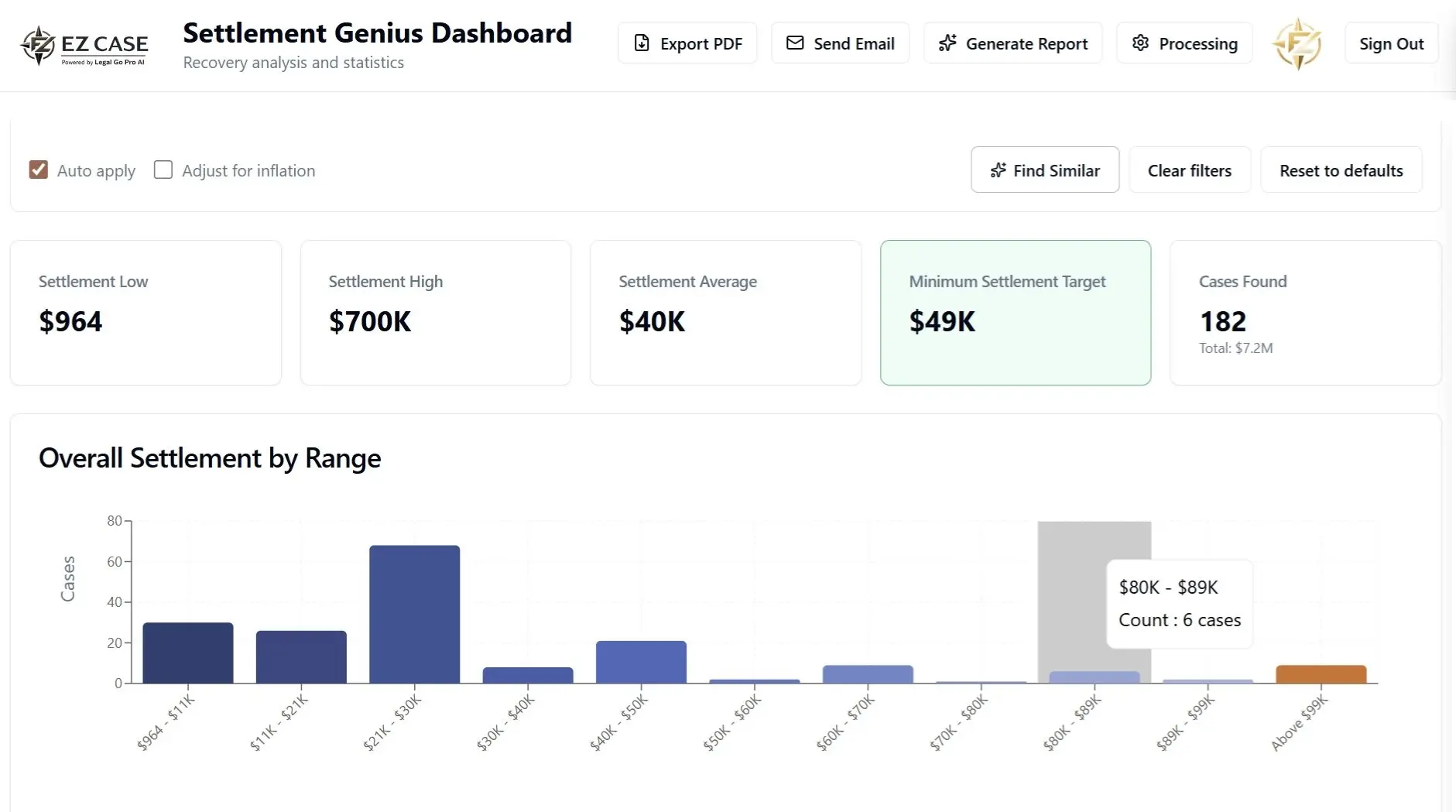
Task: Enable the Adjust for inflation checkbox
Action: [163, 170]
